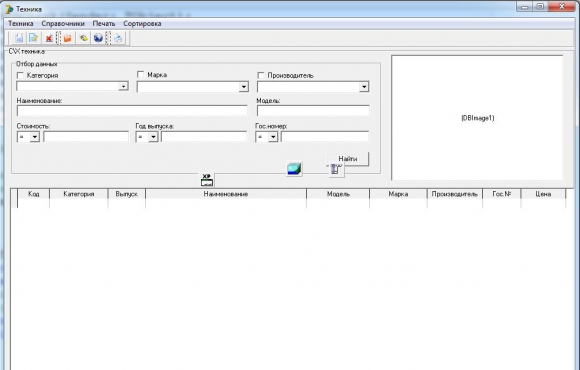Check the Производитель checkbox

point(261,75)
